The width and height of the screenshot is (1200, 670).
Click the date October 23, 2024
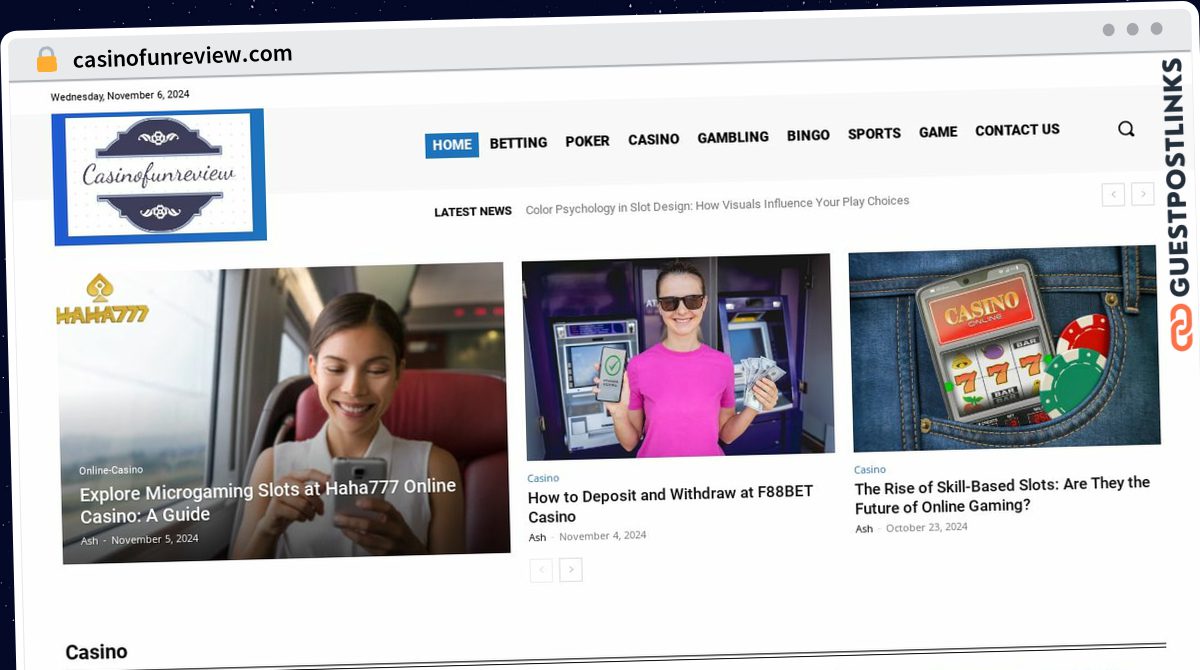927,527
